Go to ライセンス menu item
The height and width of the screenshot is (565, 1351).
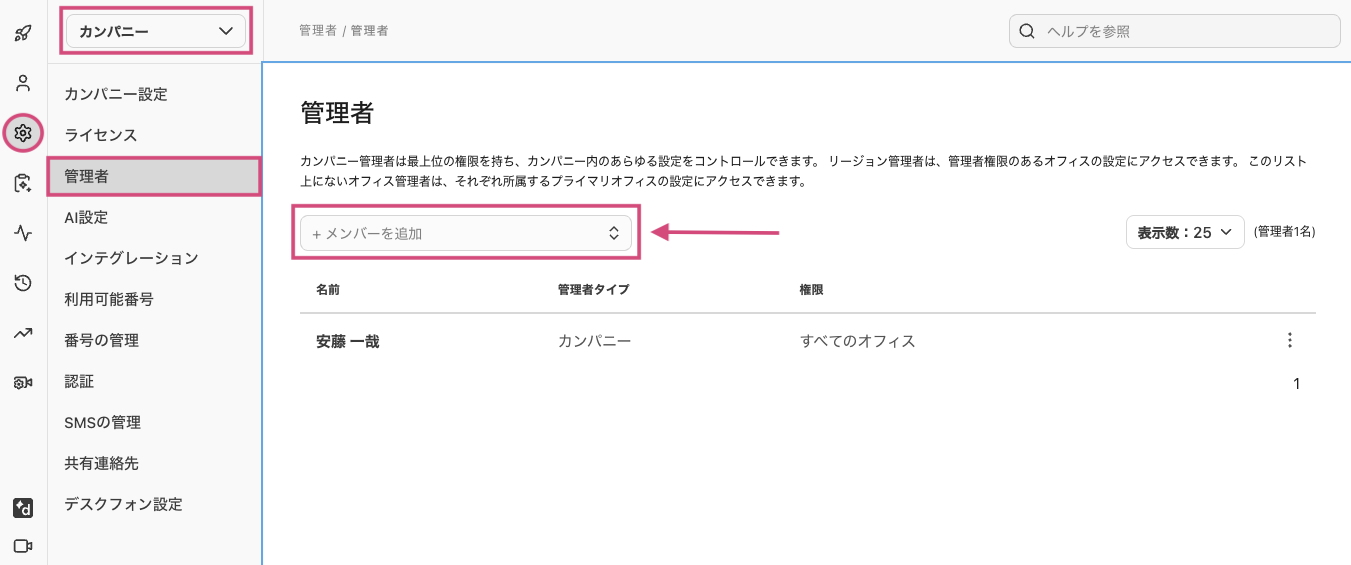tap(101, 135)
